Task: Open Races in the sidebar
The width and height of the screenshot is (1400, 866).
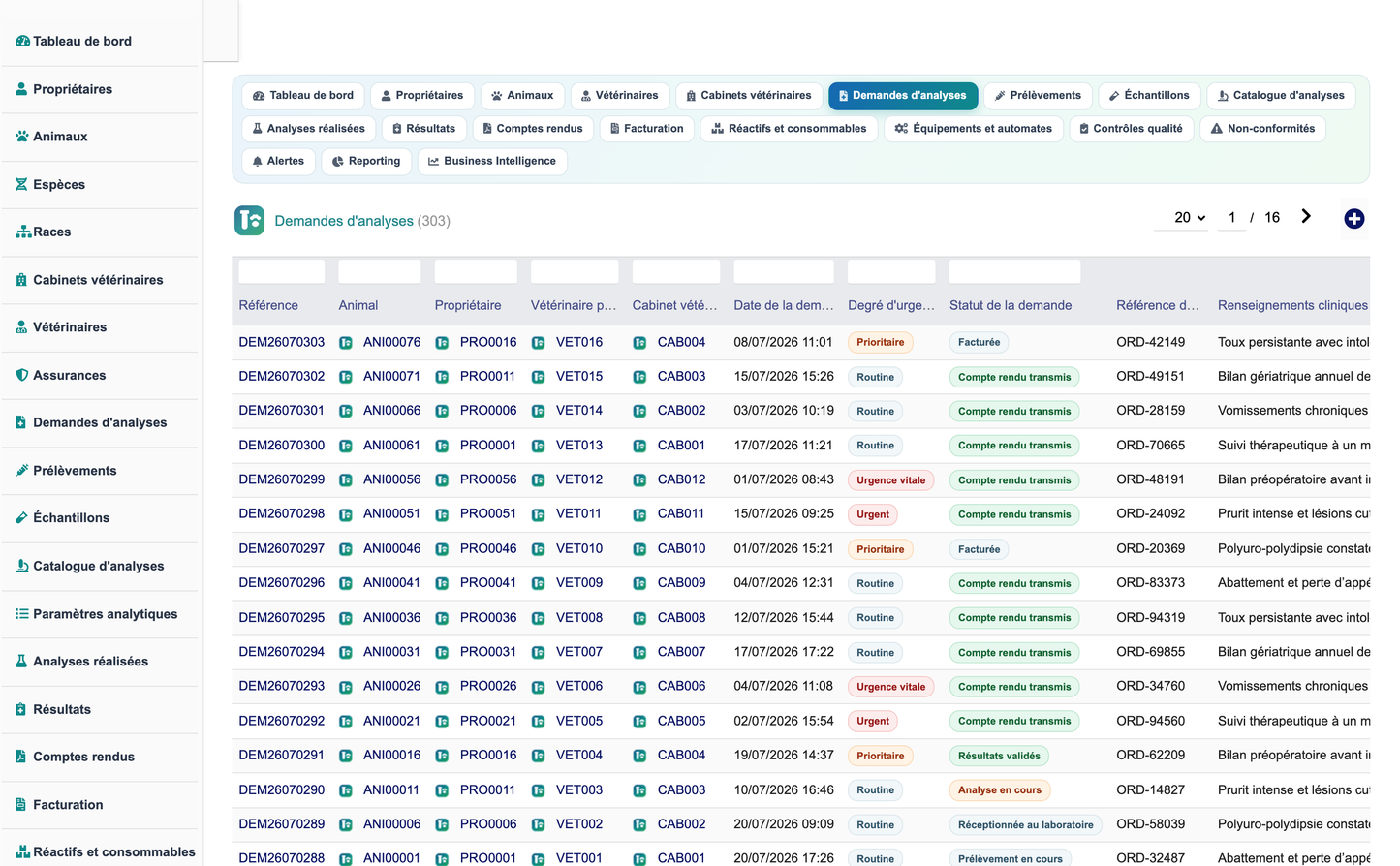Action: [51, 232]
